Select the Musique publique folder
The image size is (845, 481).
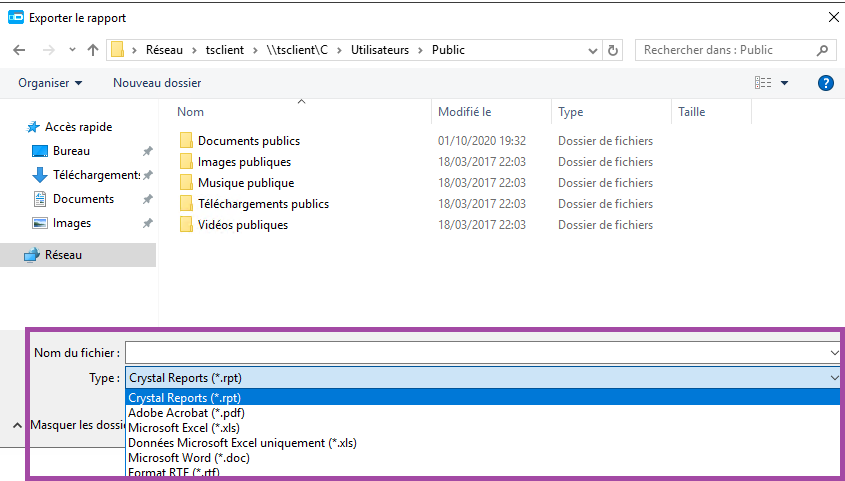point(246,183)
